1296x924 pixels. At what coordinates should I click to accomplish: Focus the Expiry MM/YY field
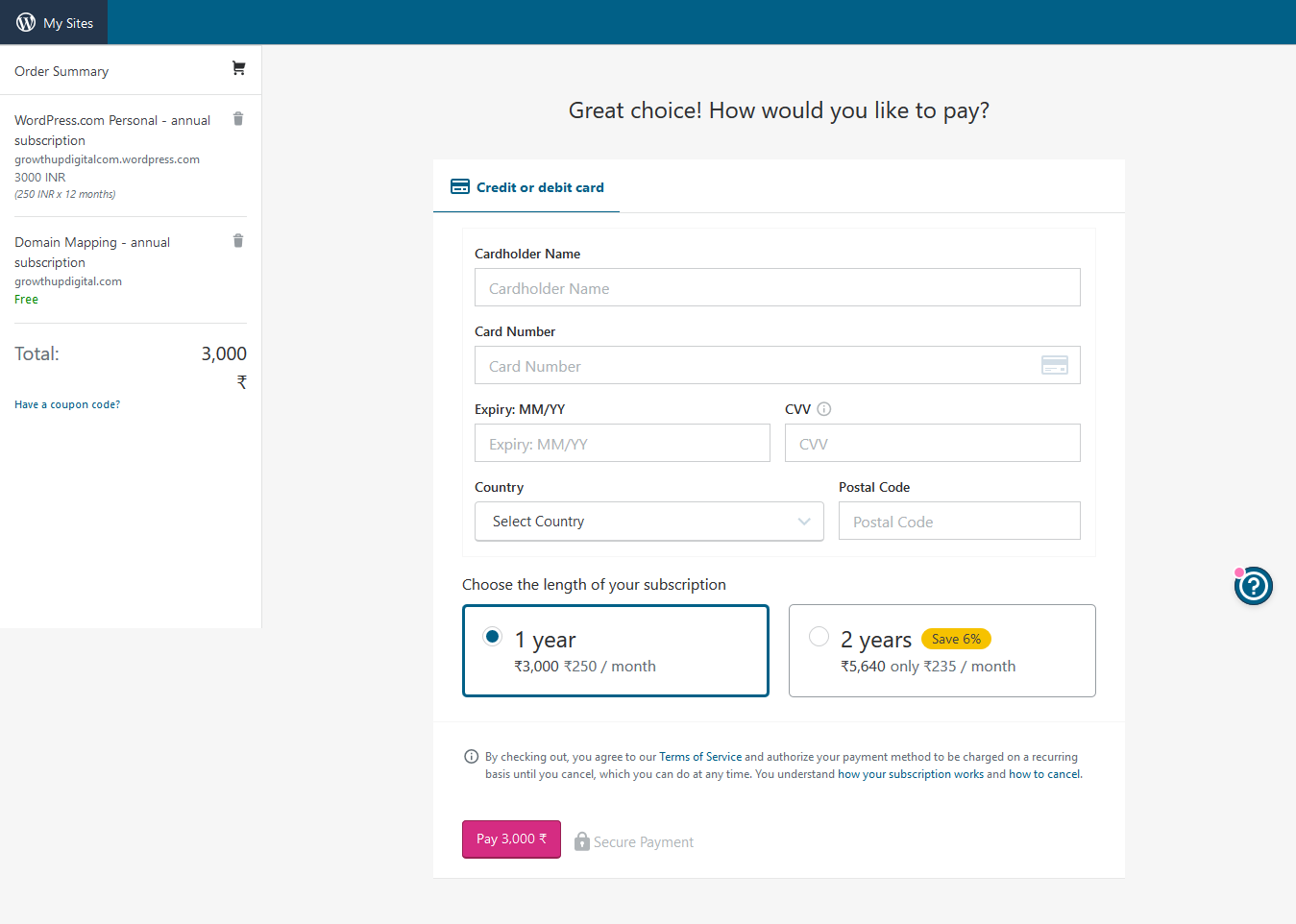pos(623,443)
